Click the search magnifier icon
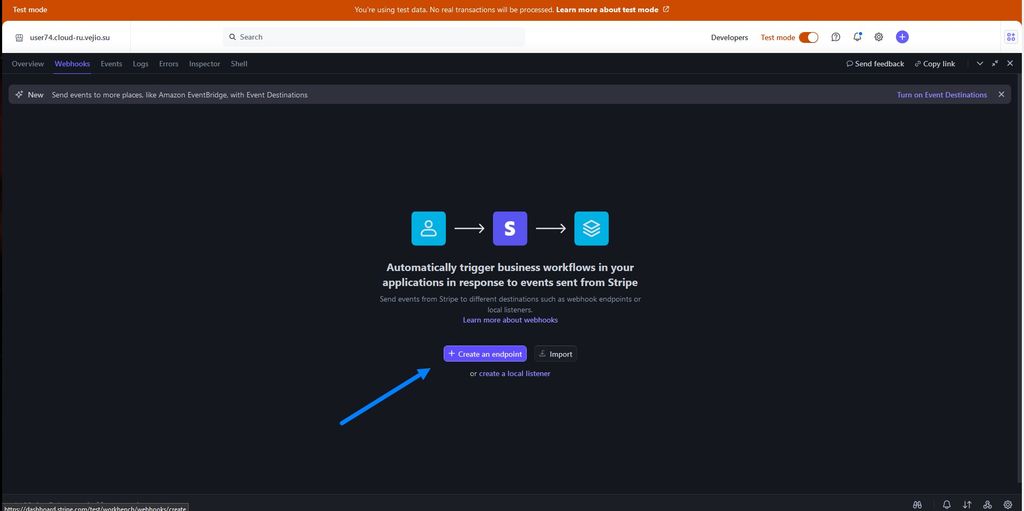Image resolution: width=1024 pixels, height=511 pixels. click(232, 37)
